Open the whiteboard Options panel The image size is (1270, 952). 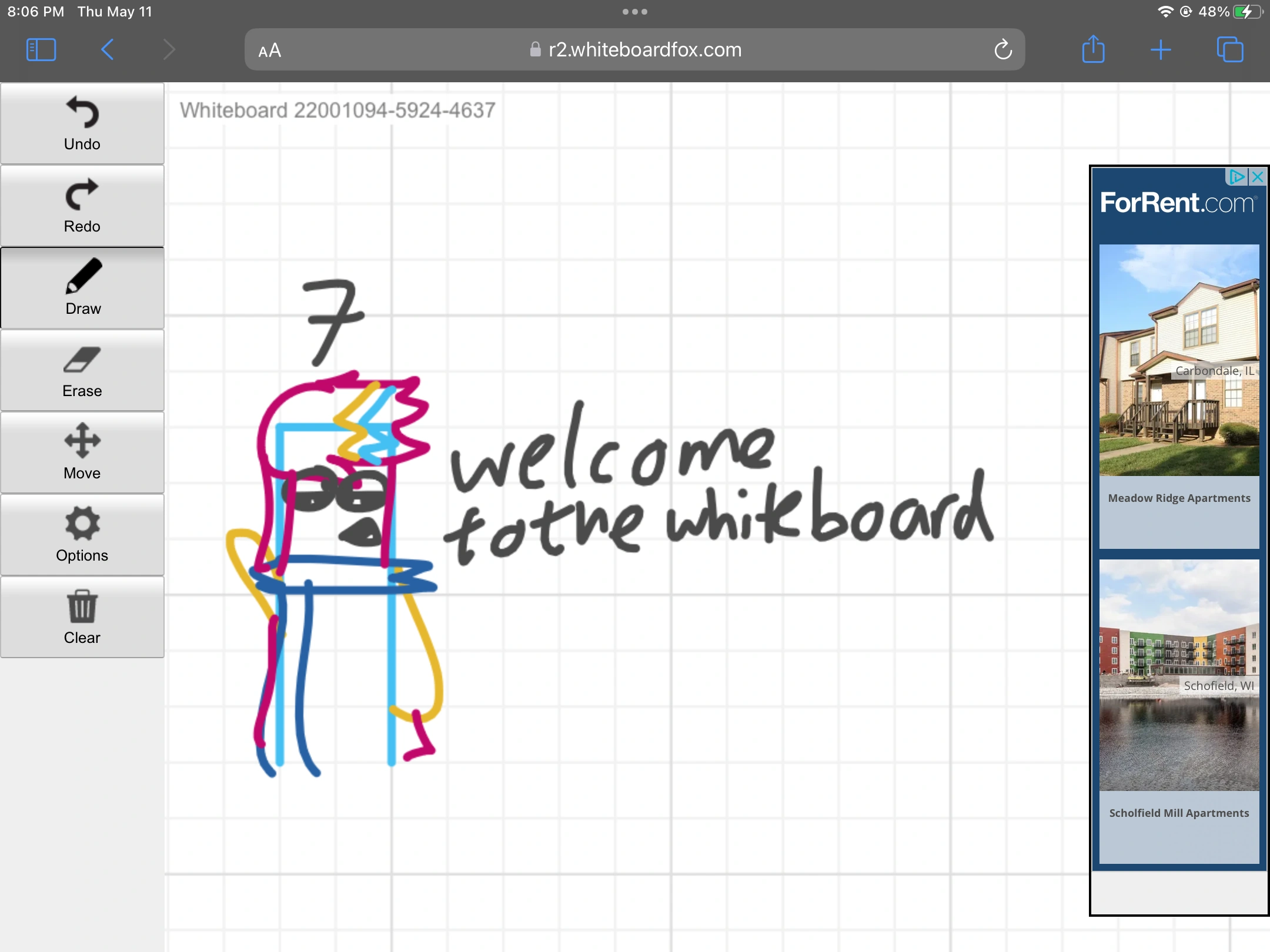coord(82,535)
